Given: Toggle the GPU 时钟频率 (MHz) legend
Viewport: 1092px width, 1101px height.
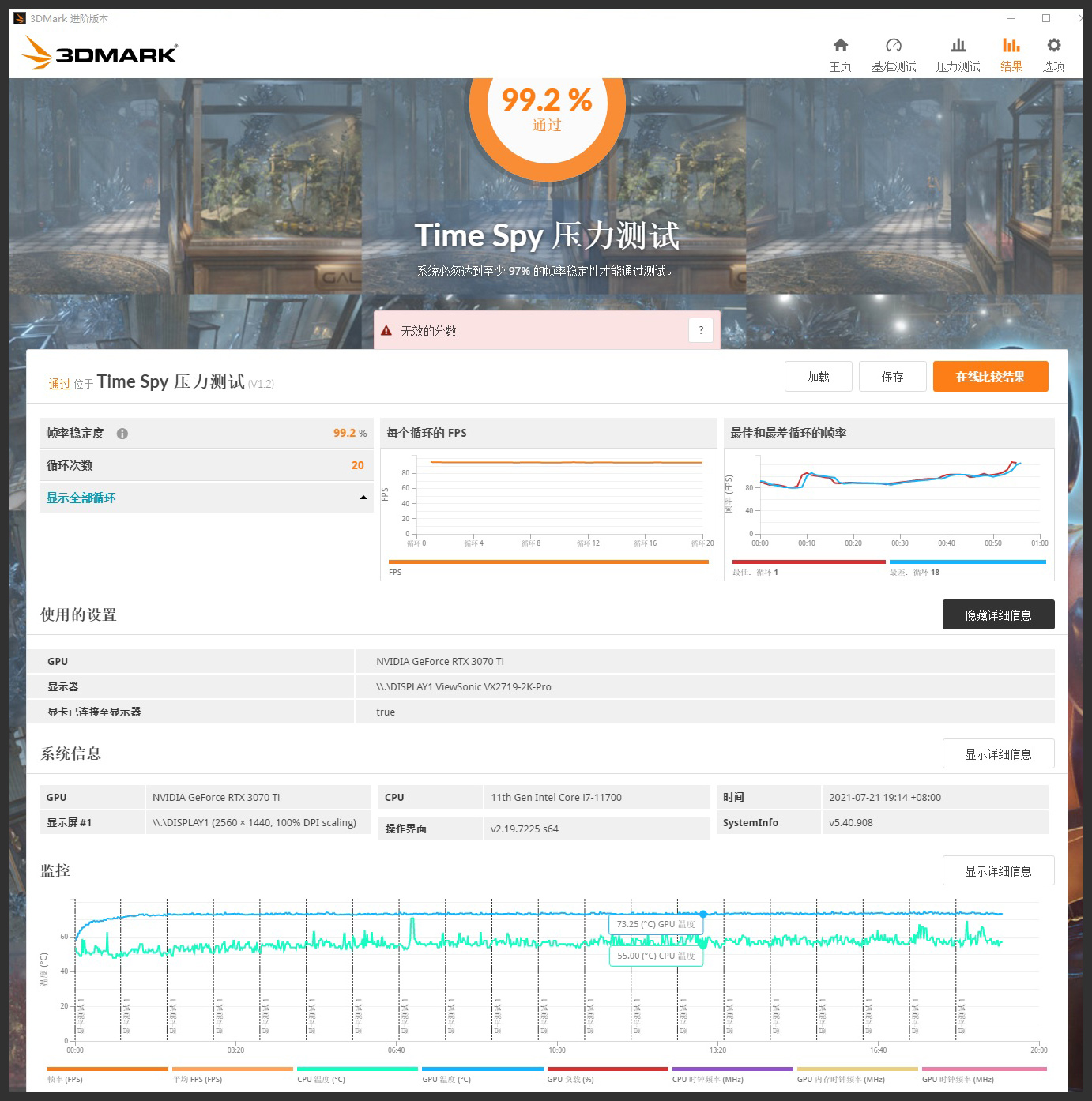Looking at the screenshot, I should 984,1075.
